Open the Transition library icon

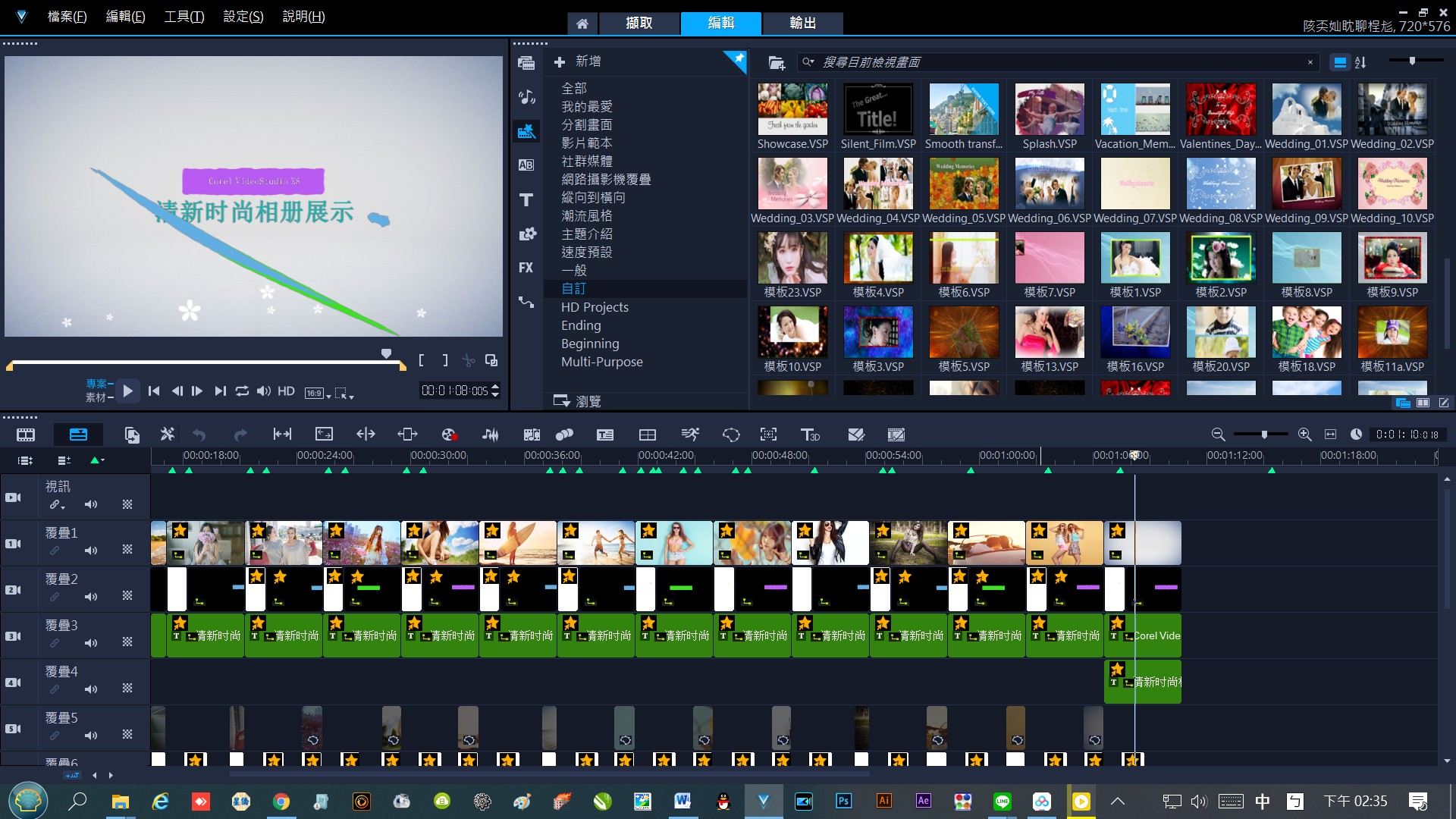[526, 165]
